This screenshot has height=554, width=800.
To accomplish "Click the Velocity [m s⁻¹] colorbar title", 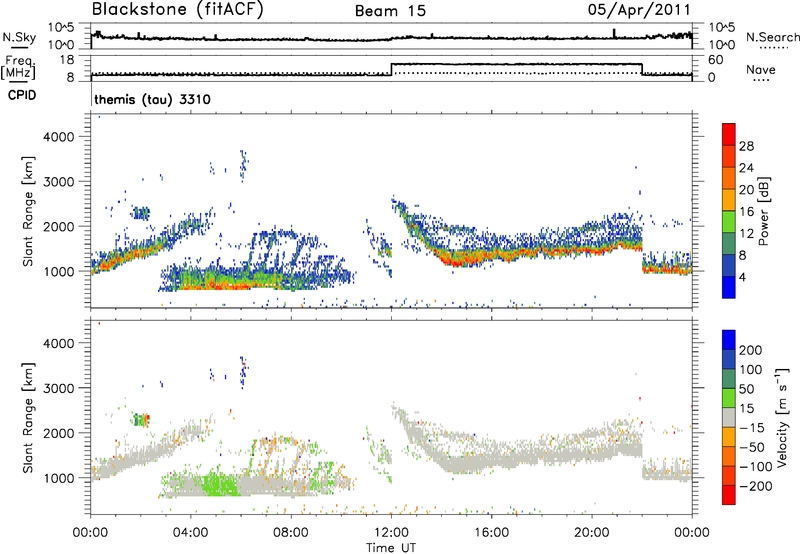I will [x=782, y=417].
